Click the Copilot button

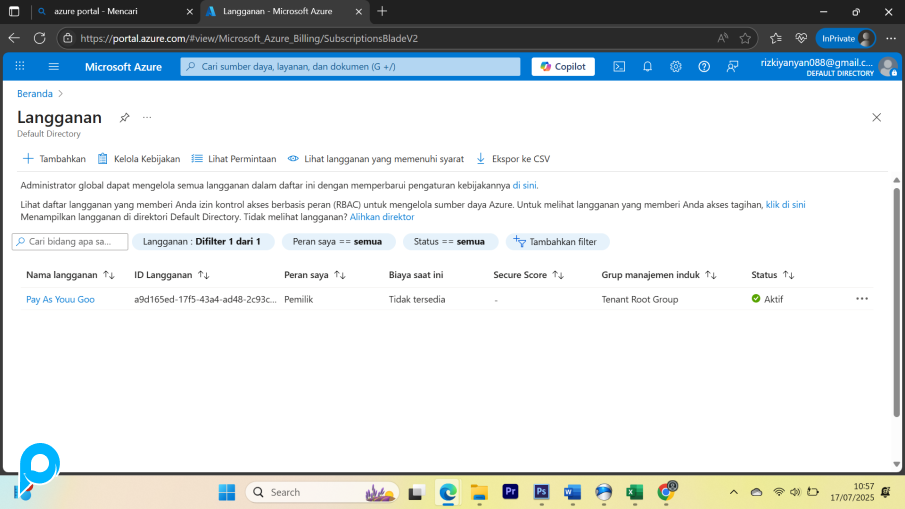pyautogui.click(x=563, y=67)
